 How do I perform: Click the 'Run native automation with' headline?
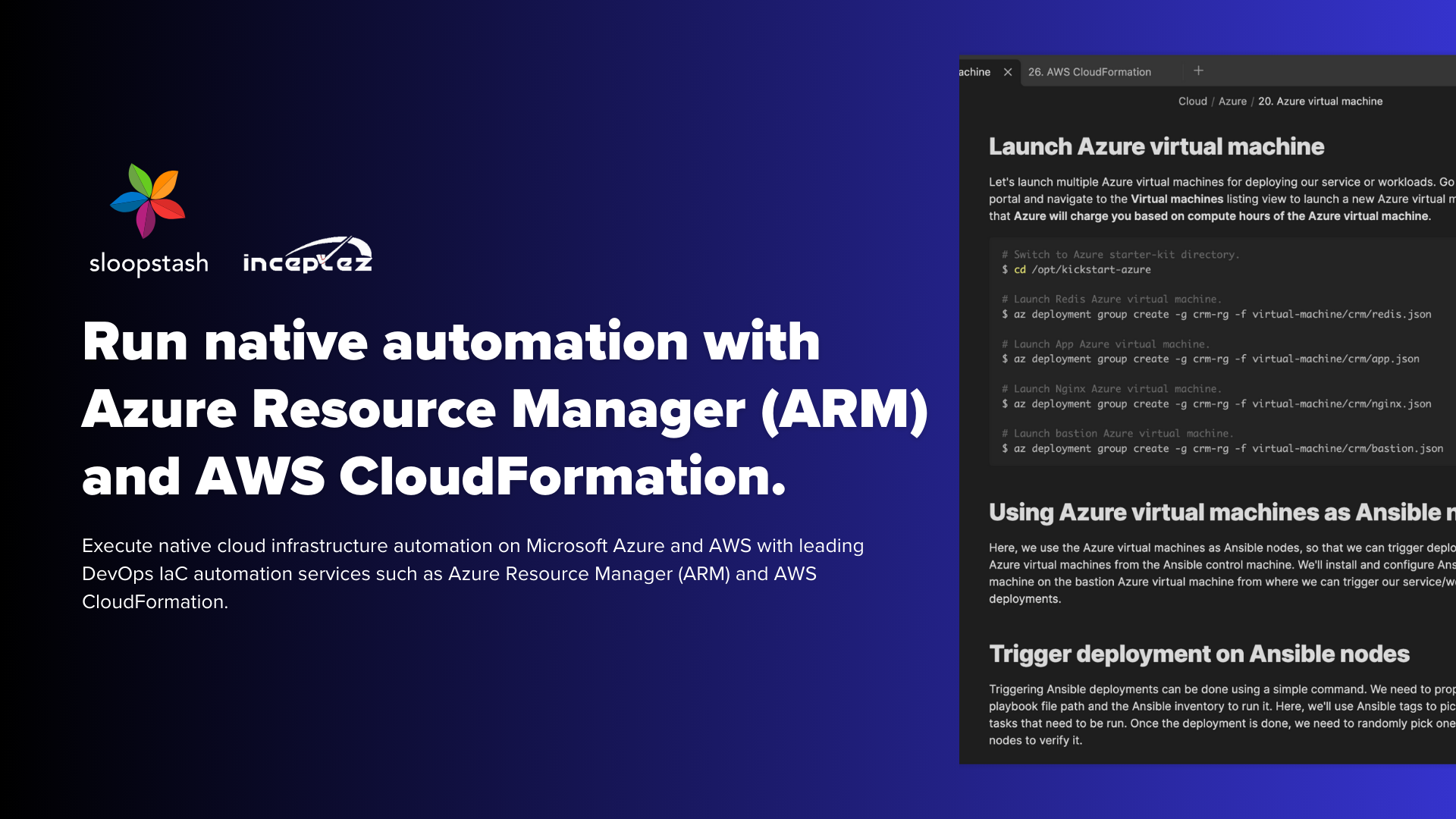pos(451,341)
